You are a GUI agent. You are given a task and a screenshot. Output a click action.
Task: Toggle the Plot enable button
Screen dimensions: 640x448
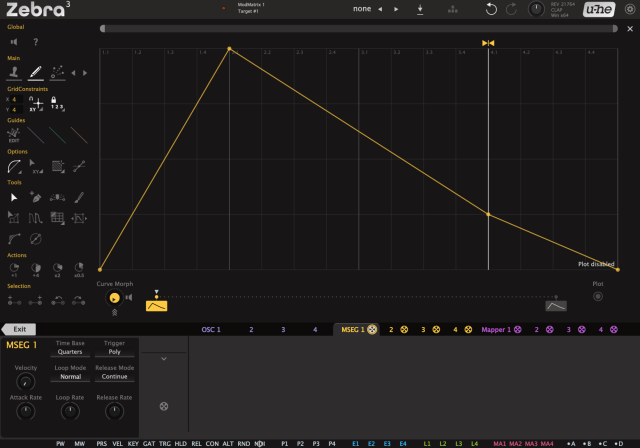(598, 297)
